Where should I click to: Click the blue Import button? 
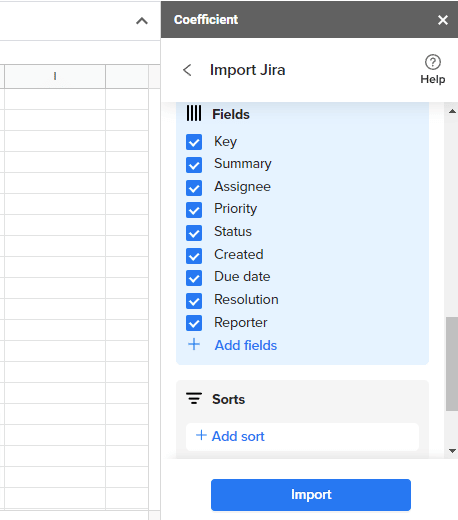pyautogui.click(x=311, y=495)
